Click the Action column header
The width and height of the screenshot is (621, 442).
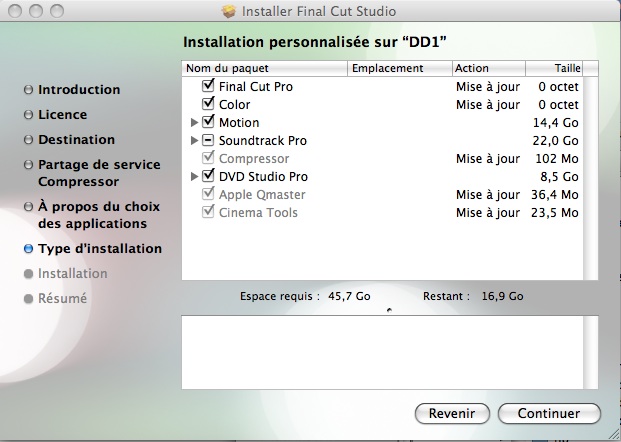pyautogui.click(x=489, y=68)
